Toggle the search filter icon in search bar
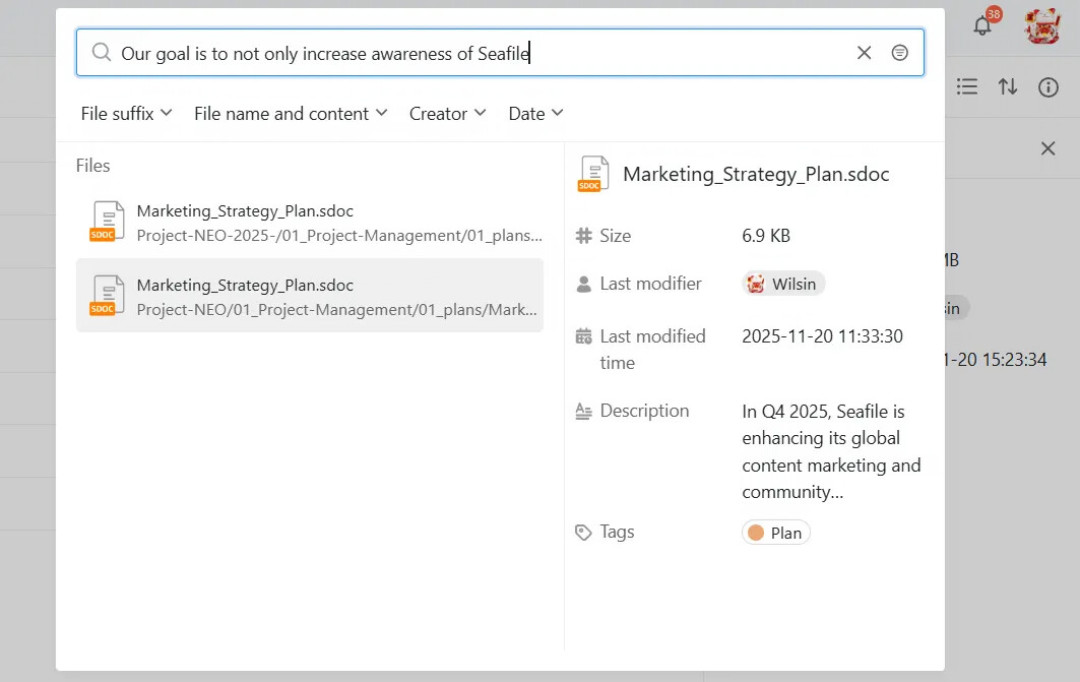Image resolution: width=1080 pixels, height=682 pixels. coord(900,52)
